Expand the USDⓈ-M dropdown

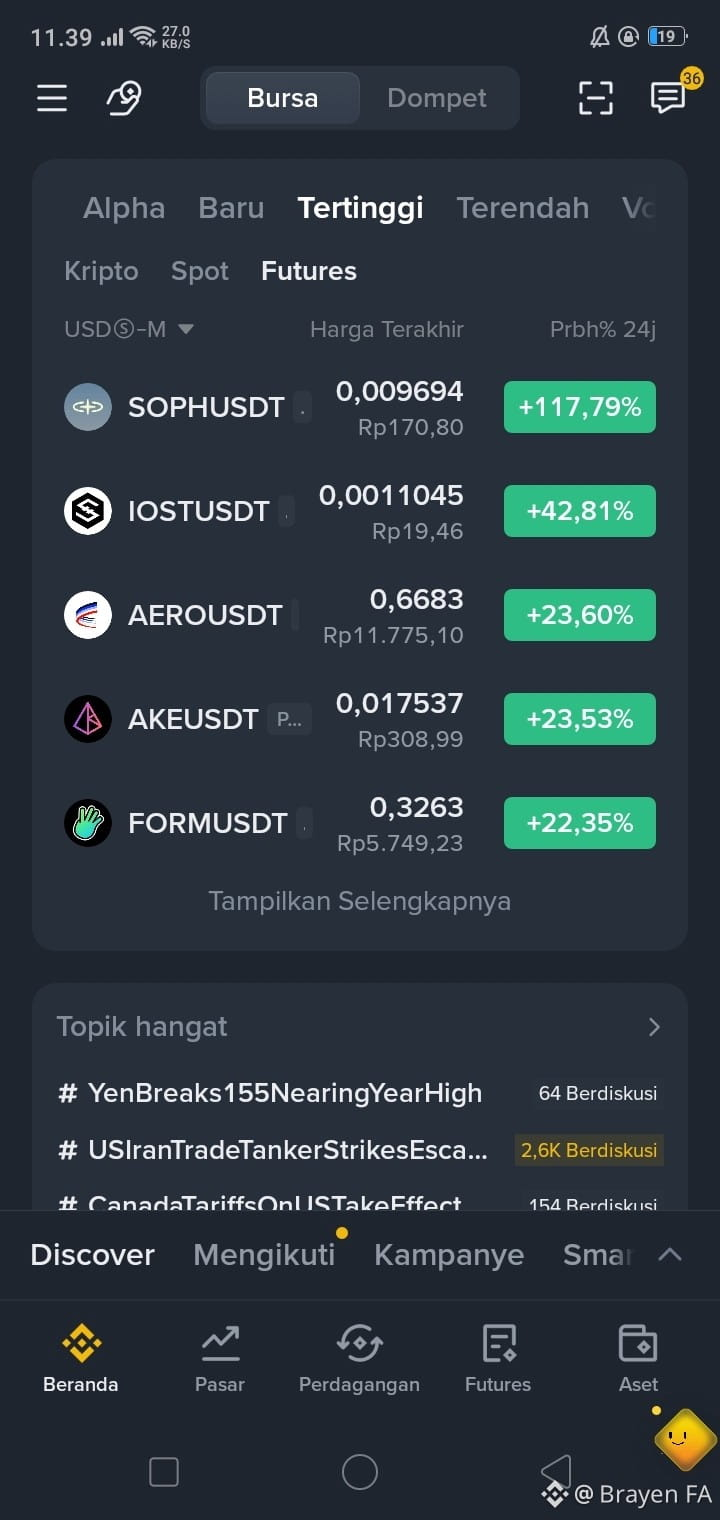tap(128, 329)
